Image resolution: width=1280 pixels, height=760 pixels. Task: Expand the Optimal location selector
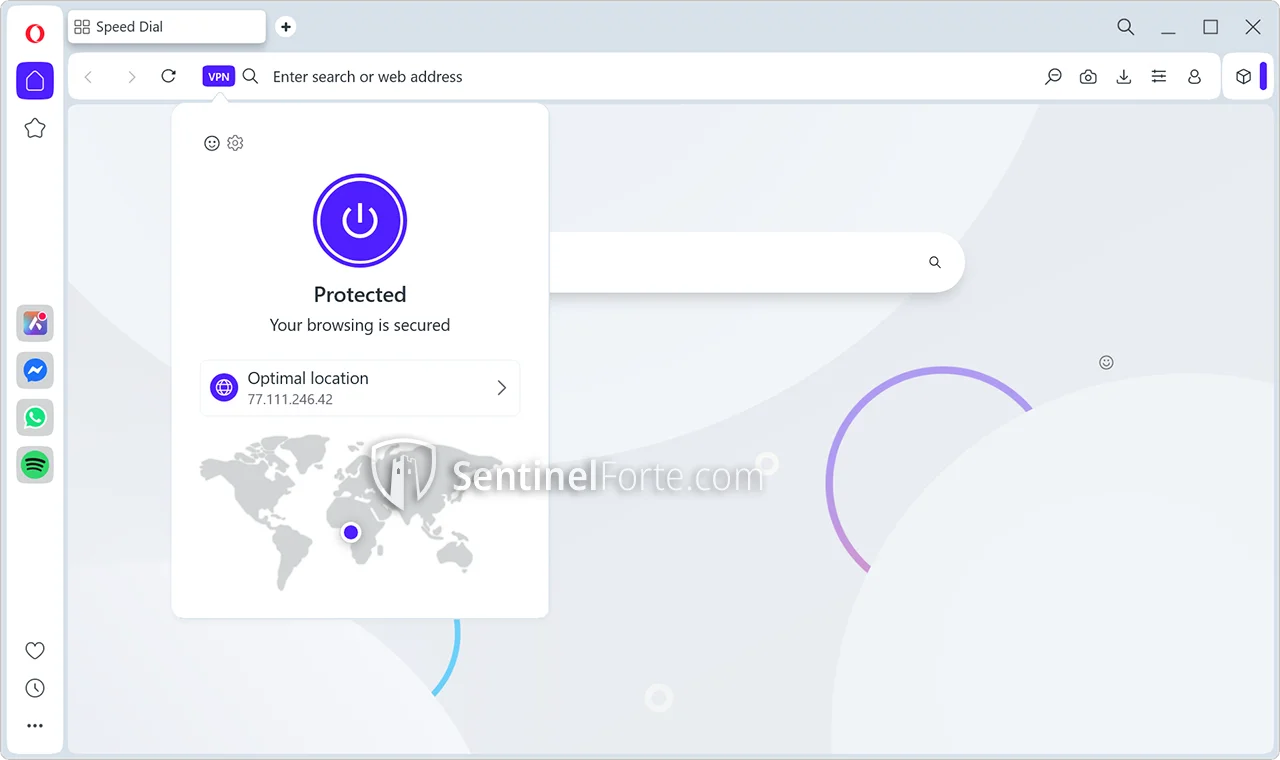360,388
